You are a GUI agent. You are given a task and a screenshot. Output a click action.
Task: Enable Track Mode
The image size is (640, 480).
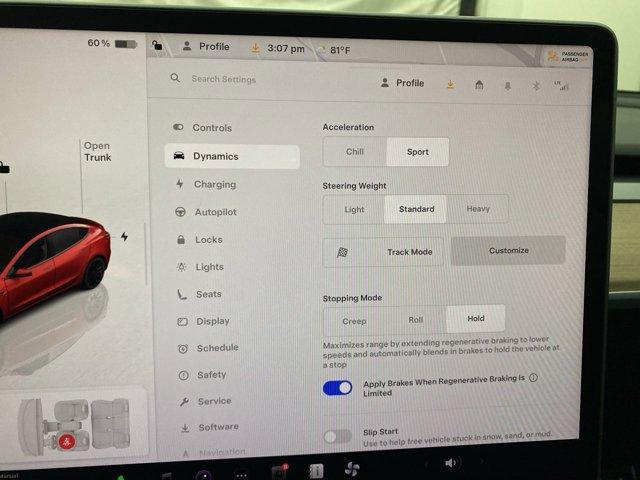(x=383, y=252)
